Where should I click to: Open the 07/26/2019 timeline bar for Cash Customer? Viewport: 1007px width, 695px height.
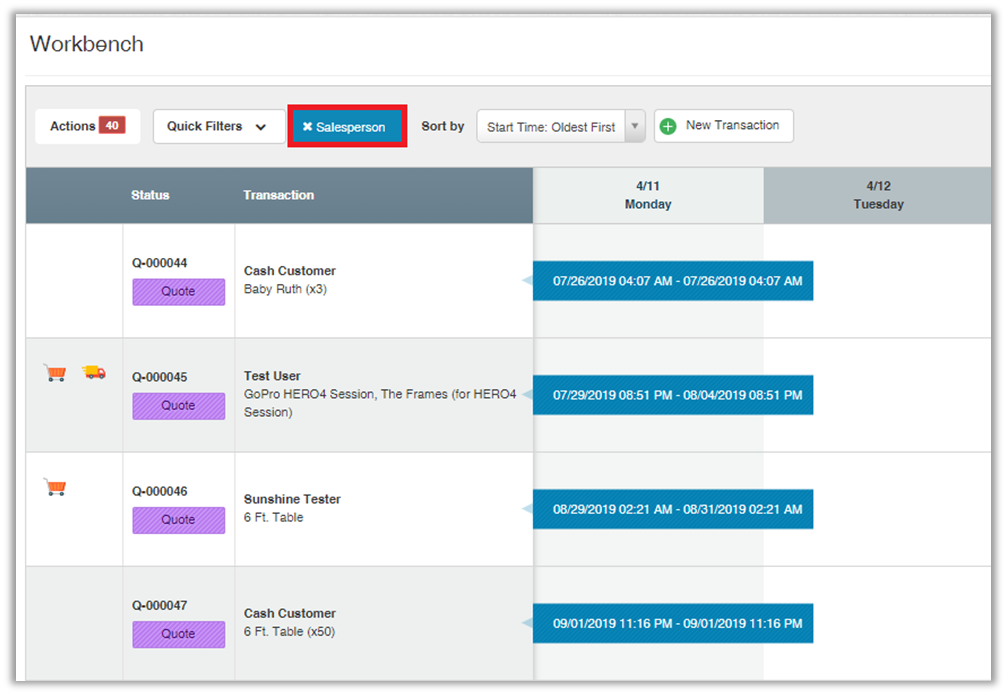677,281
